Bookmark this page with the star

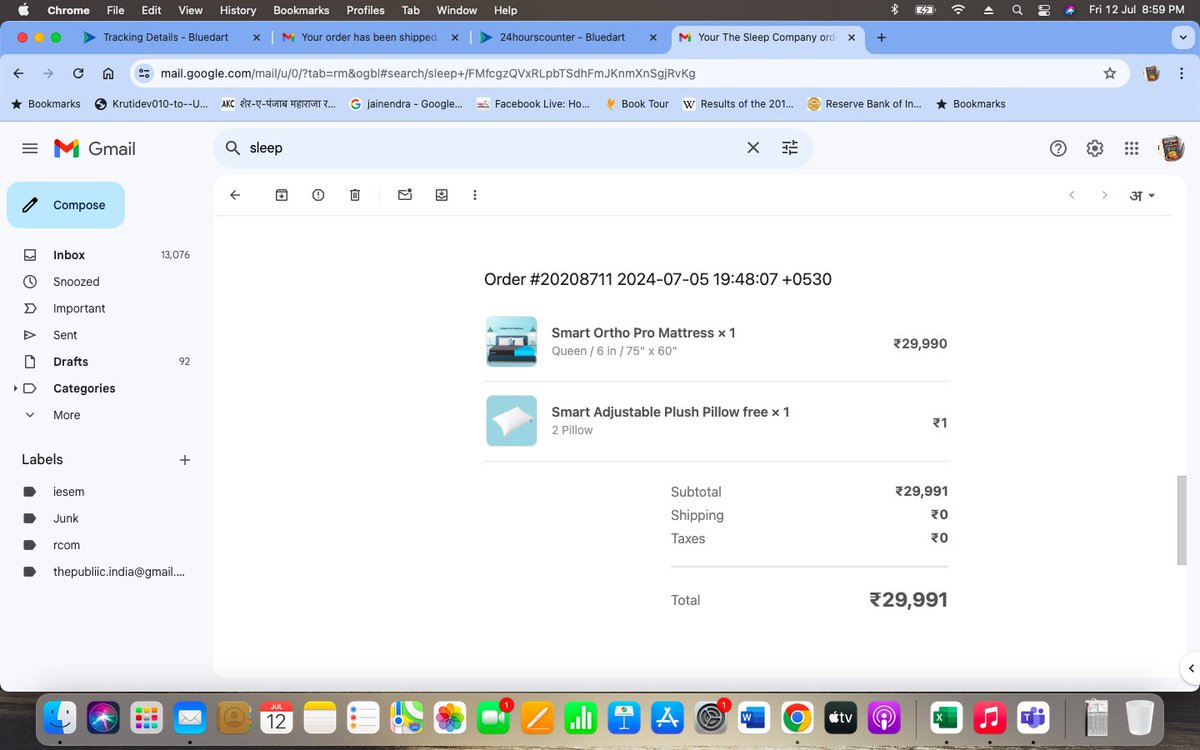click(x=1110, y=73)
